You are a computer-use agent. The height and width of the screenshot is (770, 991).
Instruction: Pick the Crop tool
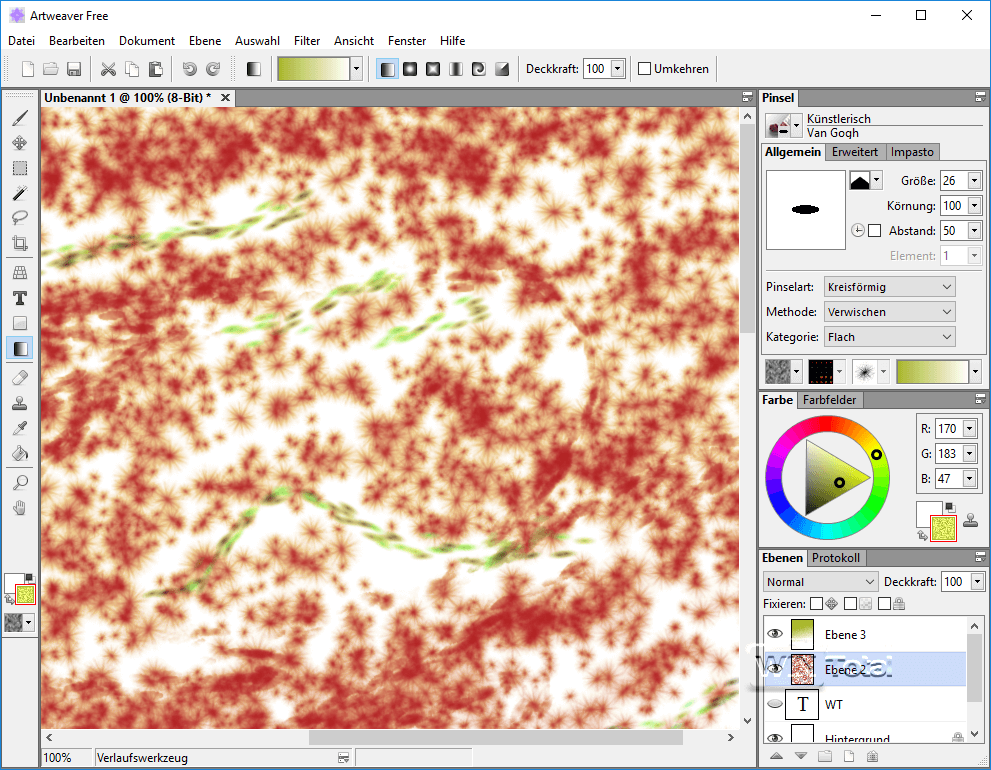[19, 243]
